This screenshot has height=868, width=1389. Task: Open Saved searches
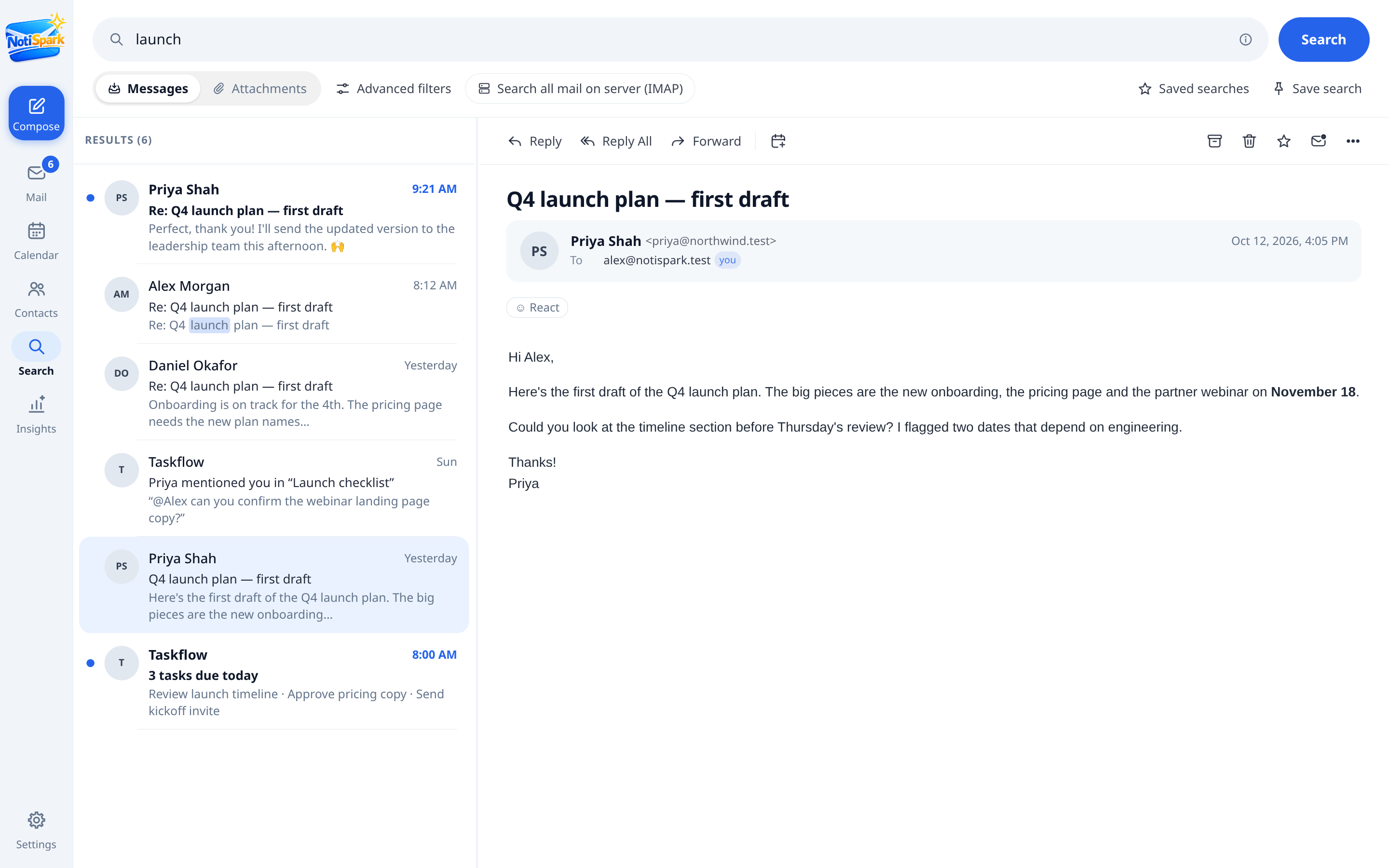pyautogui.click(x=1193, y=88)
